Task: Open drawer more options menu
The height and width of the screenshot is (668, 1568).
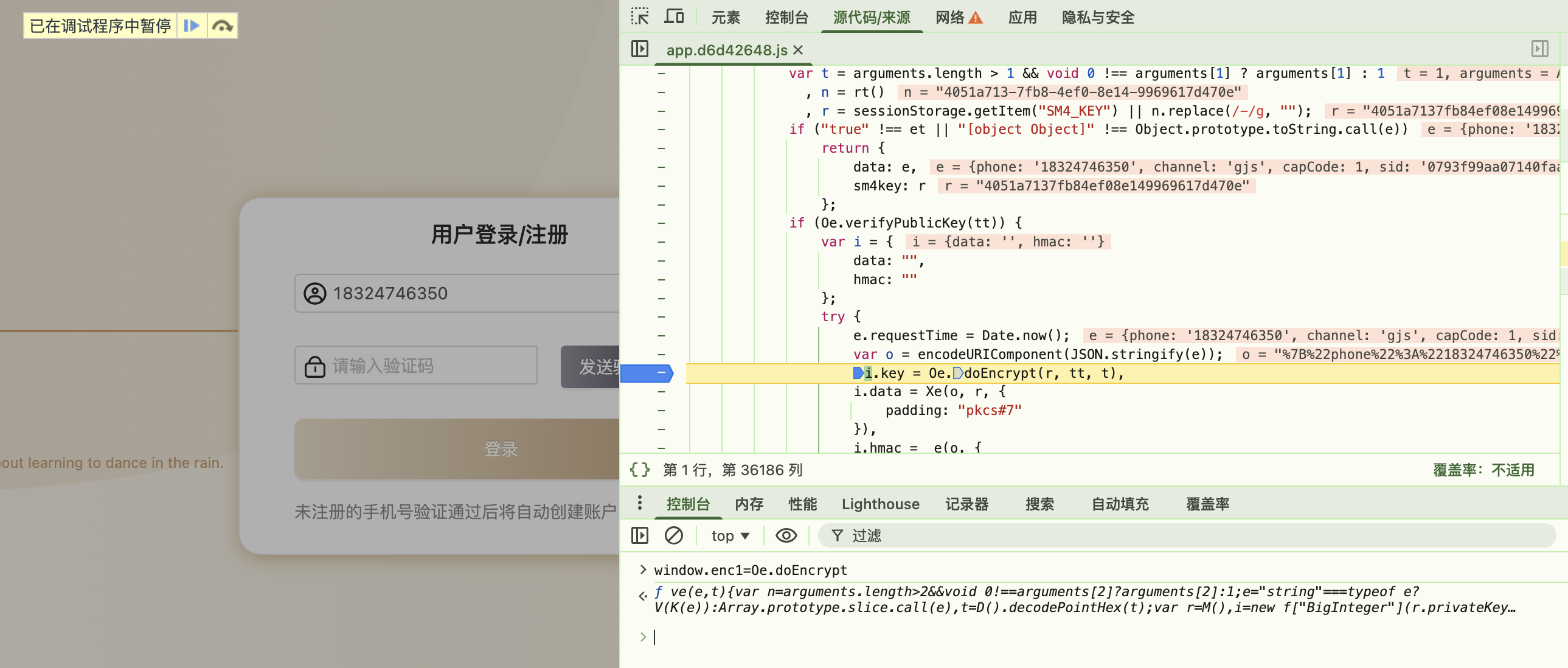Action: (x=639, y=503)
